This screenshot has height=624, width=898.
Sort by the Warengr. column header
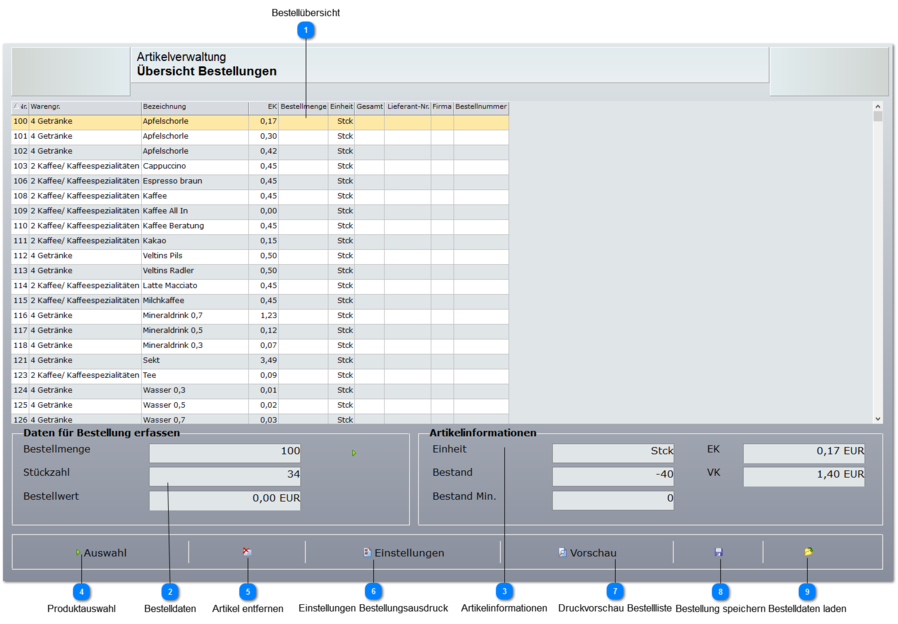tap(85, 107)
